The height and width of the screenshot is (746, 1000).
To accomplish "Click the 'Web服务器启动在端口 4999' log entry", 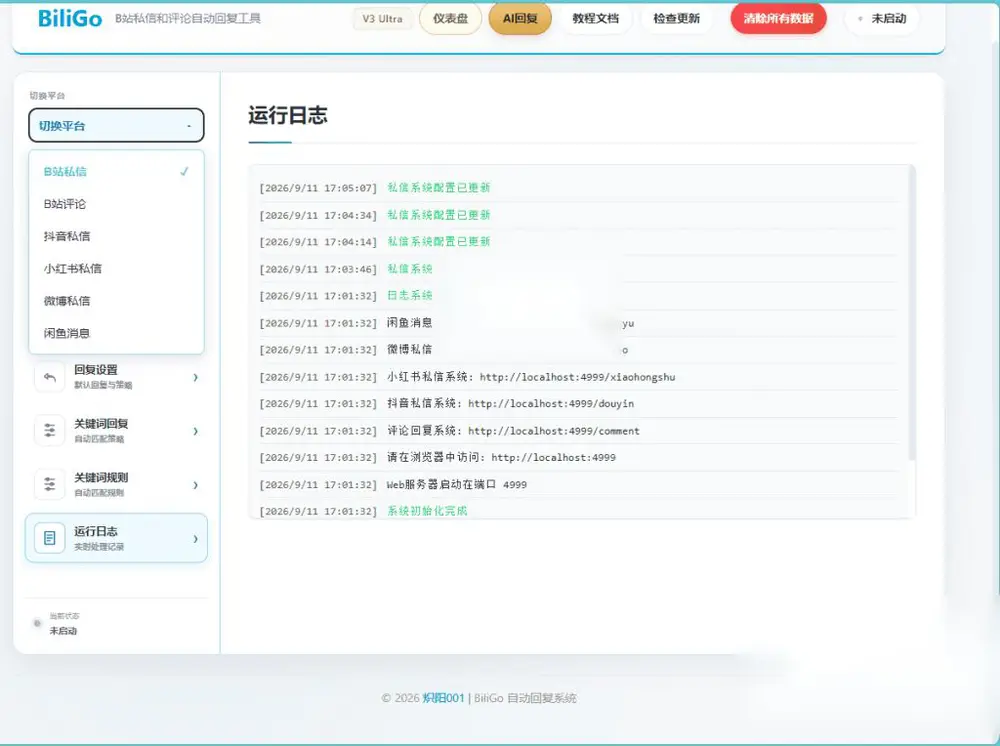I will (x=578, y=485).
